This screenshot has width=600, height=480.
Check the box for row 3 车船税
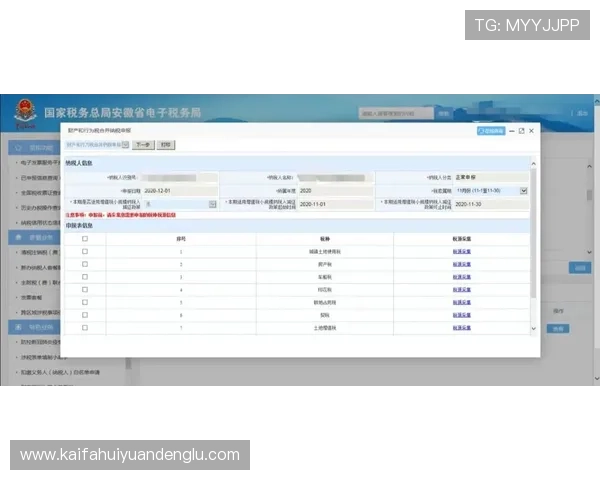coord(85,277)
